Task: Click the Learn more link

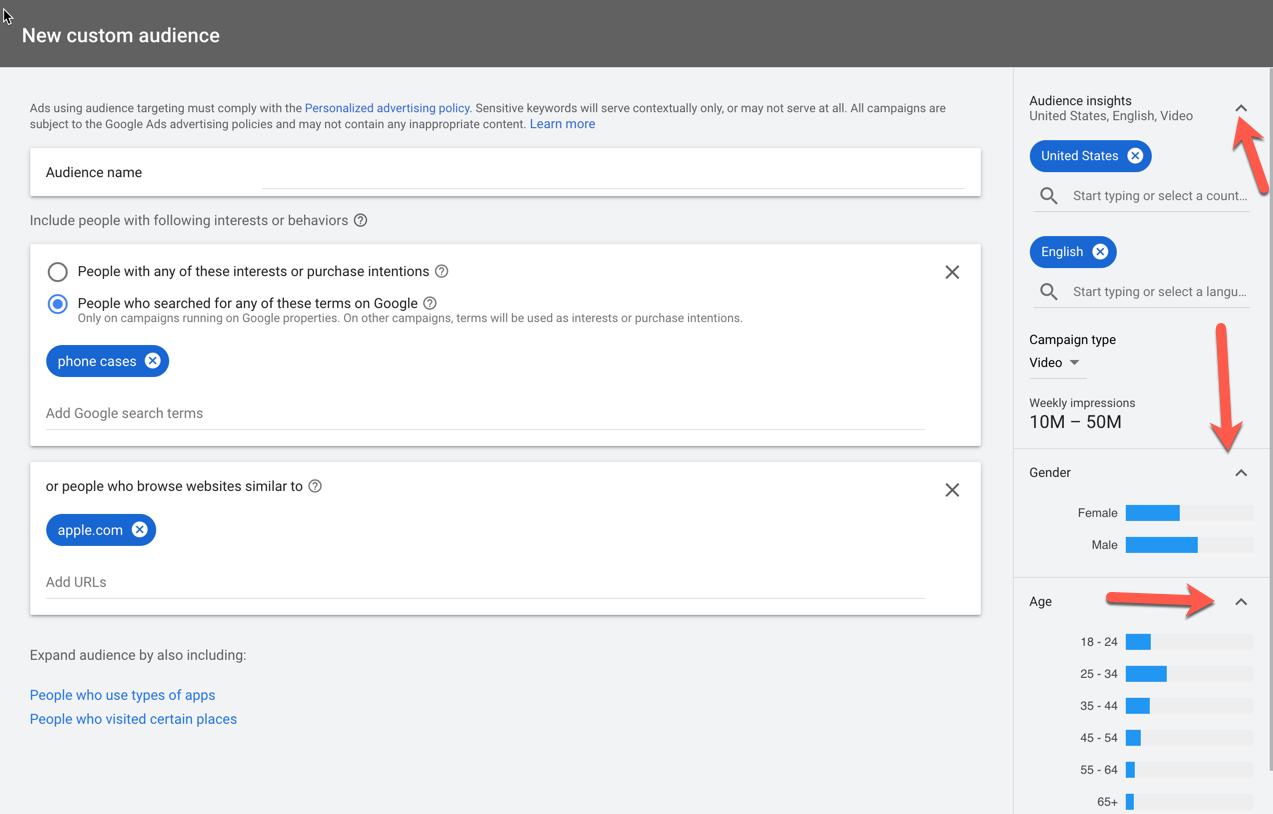Action: coord(562,124)
